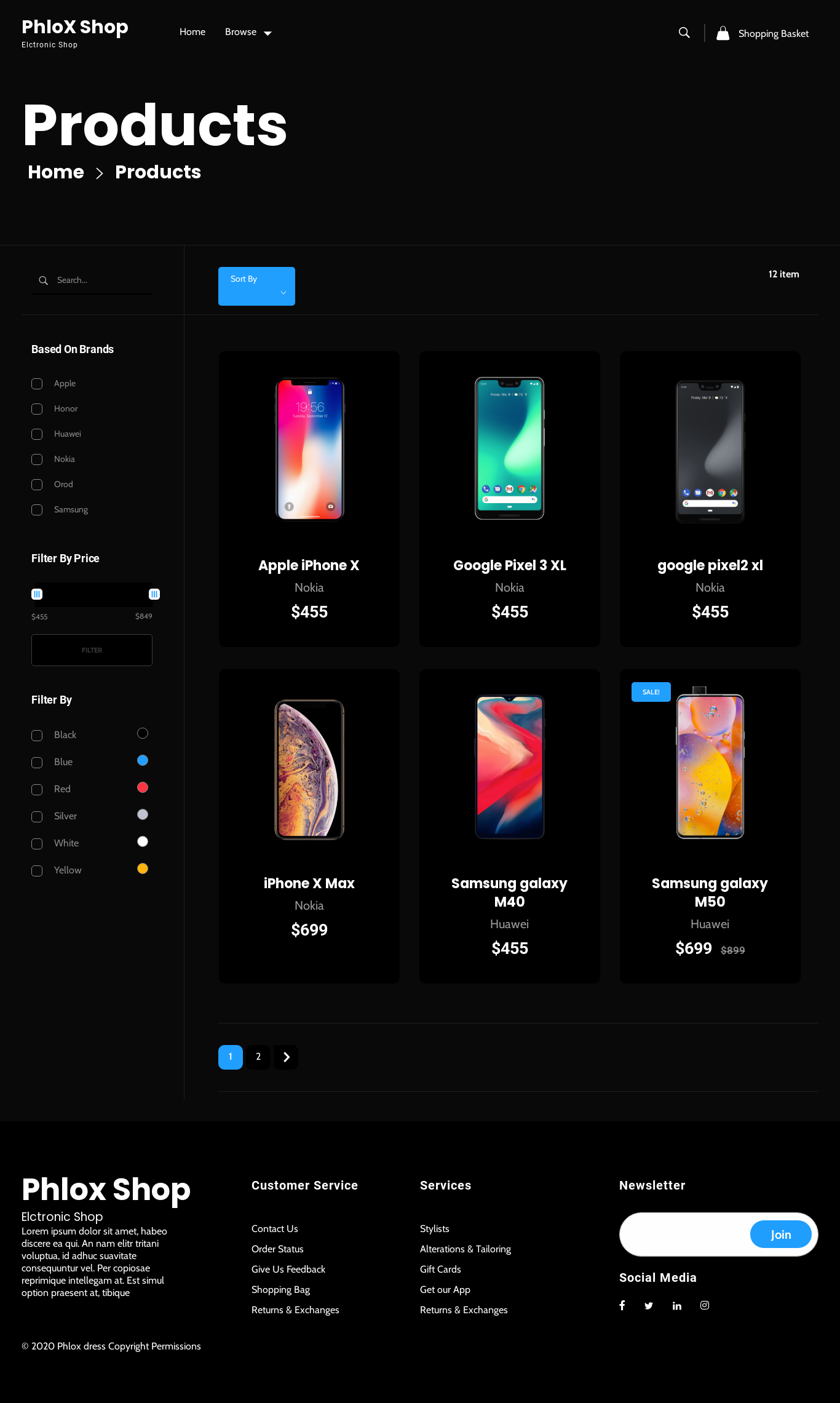840x1403 pixels.
Task: Go to page 2
Action: tap(258, 1057)
